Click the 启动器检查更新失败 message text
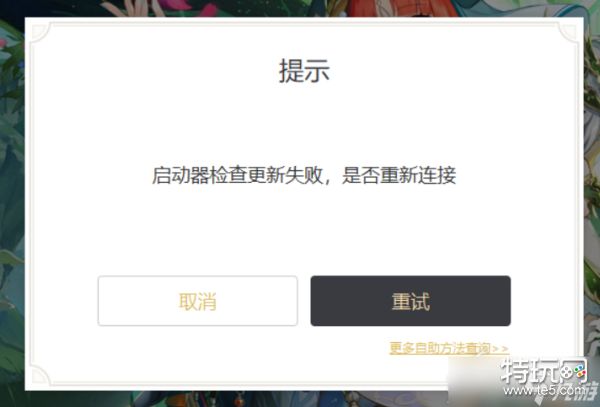The image size is (600, 407). (237, 176)
